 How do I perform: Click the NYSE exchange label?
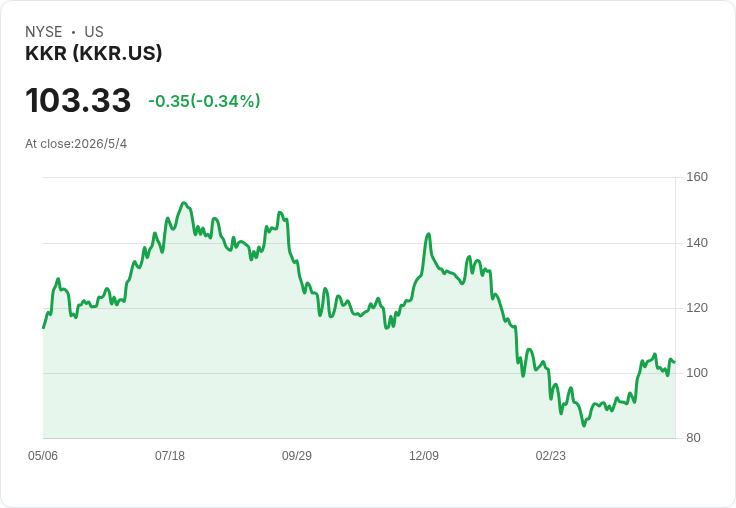[x=44, y=32]
